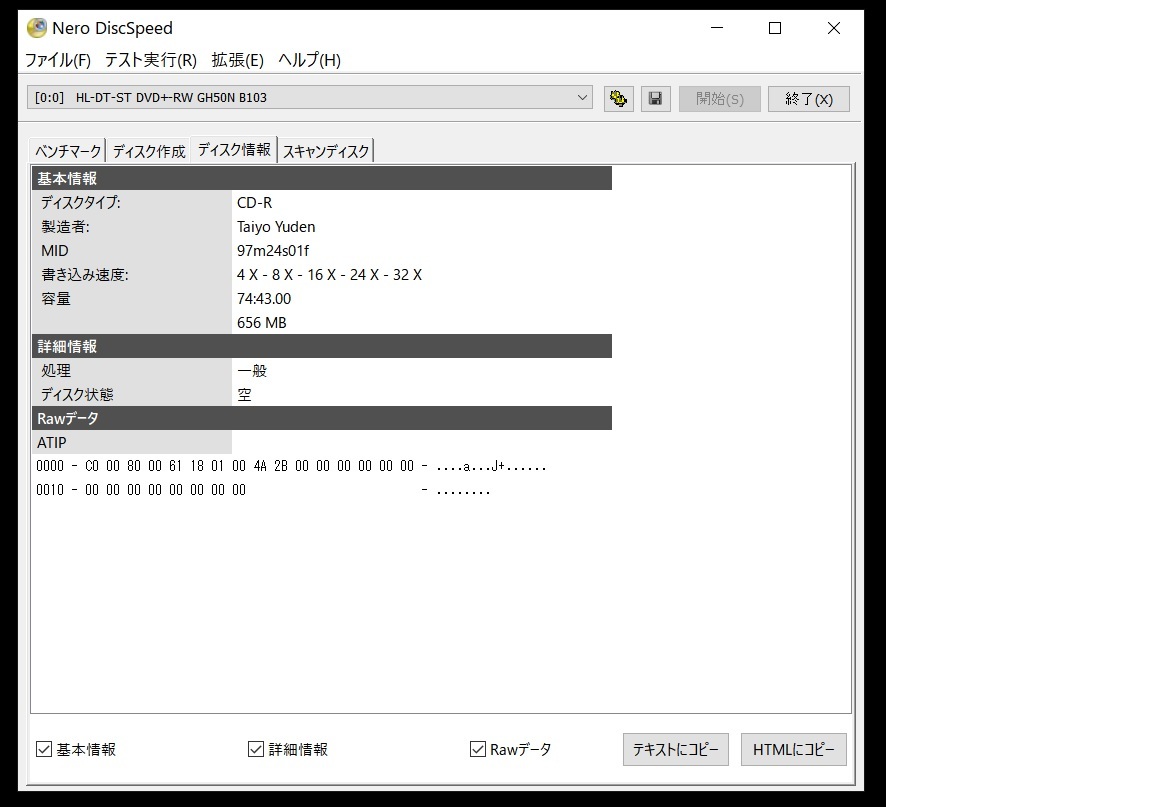Click the ディスク状態 label
Screen dimensions: 1152x807
point(77,395)
